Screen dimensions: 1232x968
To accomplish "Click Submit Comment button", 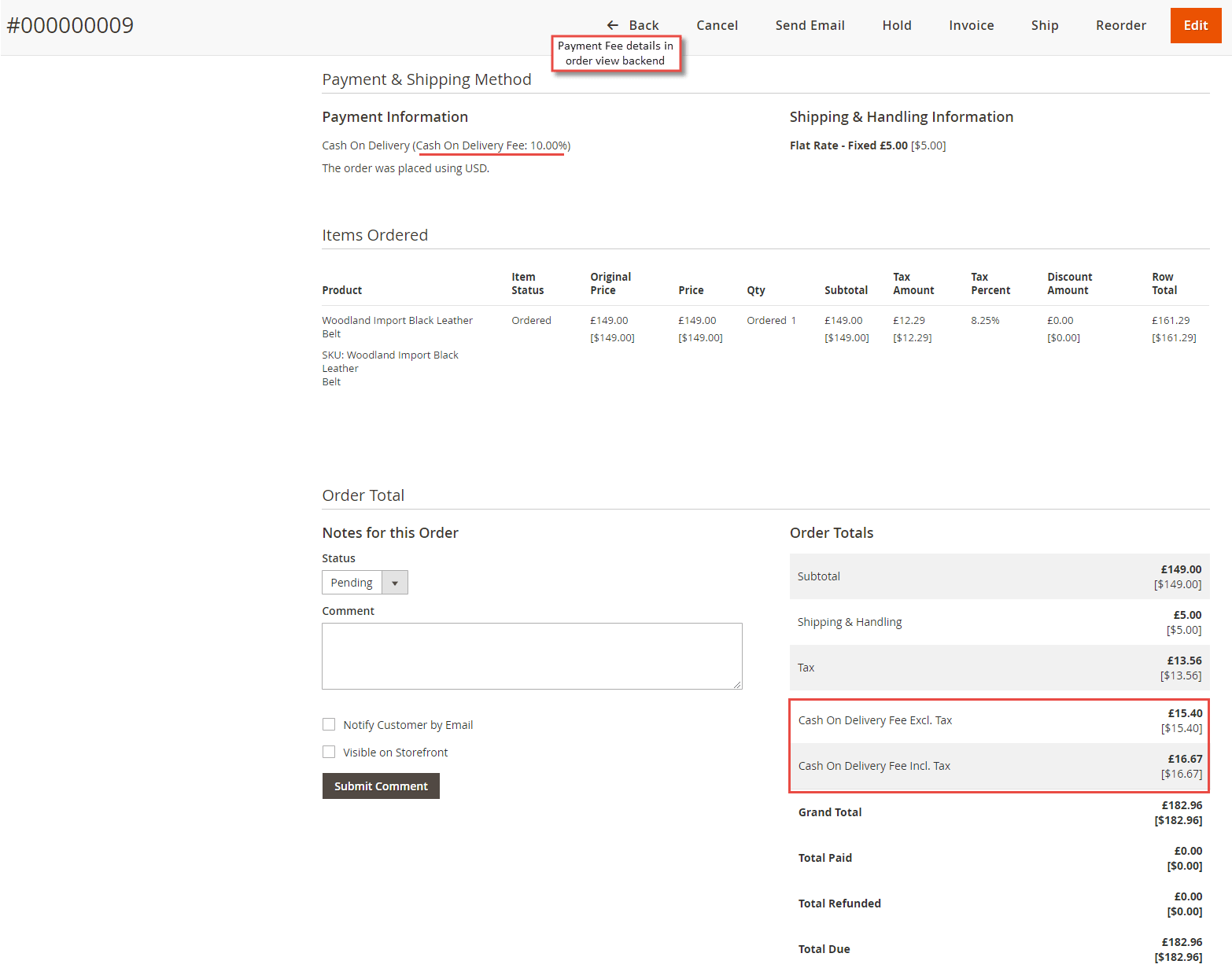I will (381, 786).
